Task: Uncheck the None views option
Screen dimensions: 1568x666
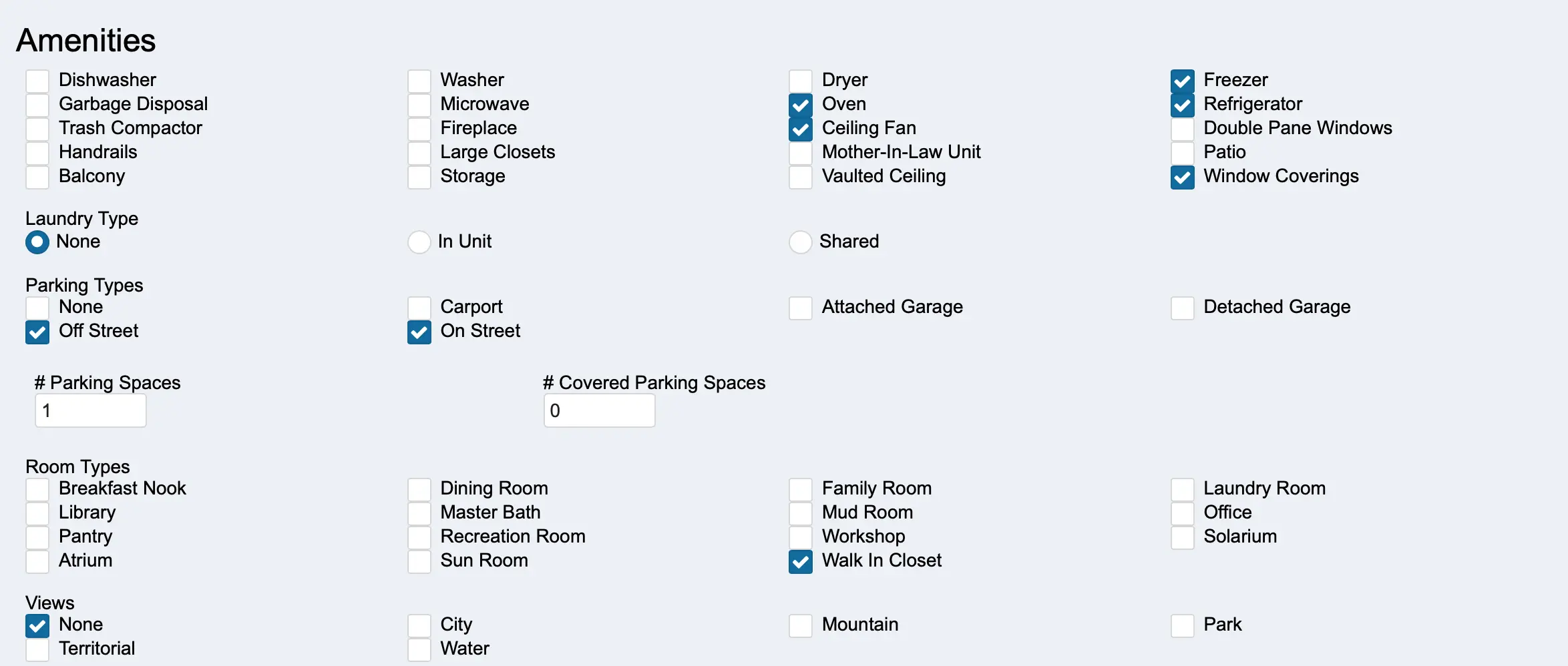Action: [x=37, y=625]
